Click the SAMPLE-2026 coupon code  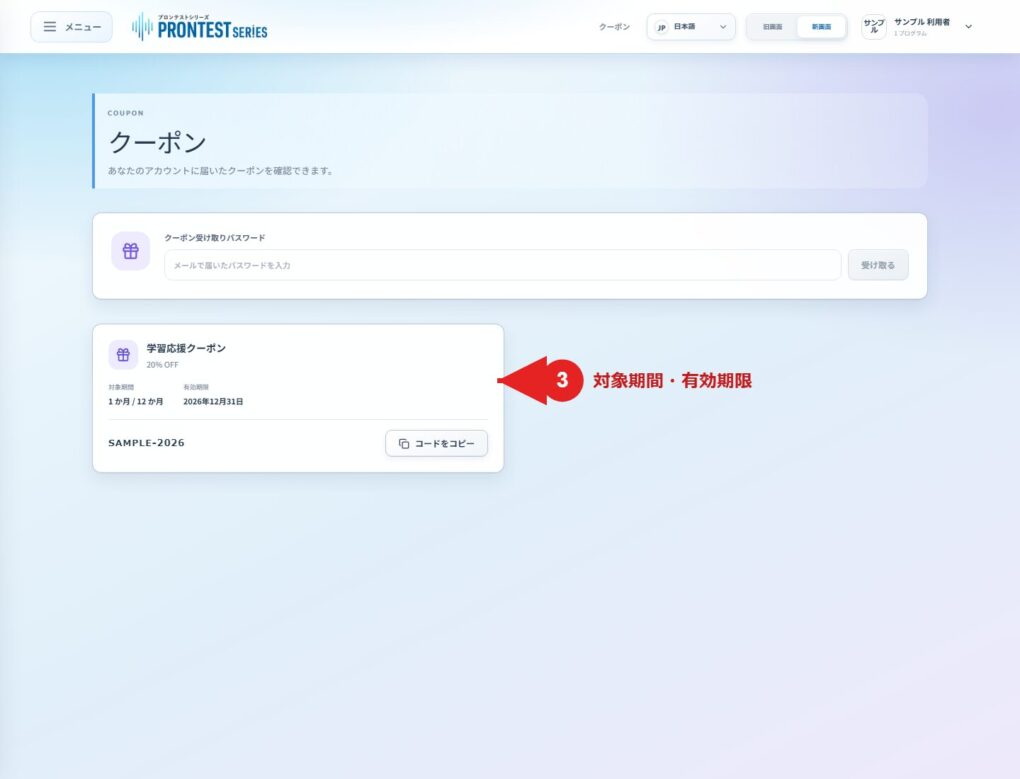(146, 443)
